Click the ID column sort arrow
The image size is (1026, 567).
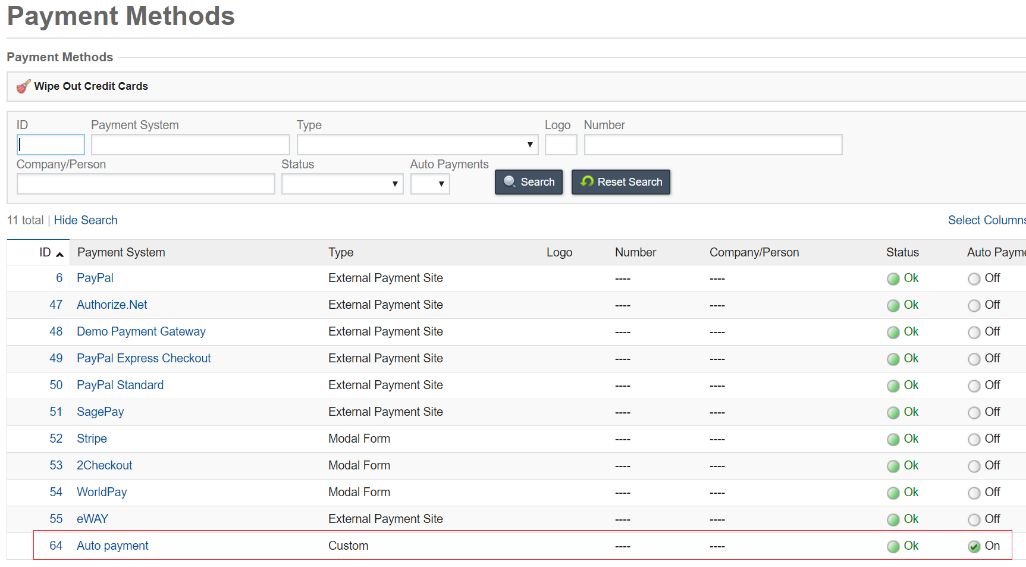60,254
